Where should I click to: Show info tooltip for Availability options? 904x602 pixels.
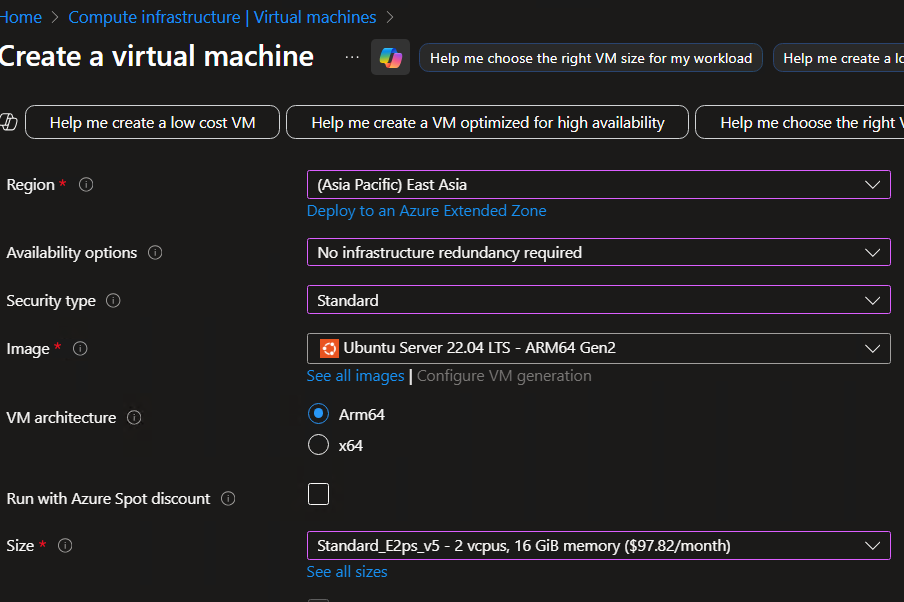(x=155, y=253)
